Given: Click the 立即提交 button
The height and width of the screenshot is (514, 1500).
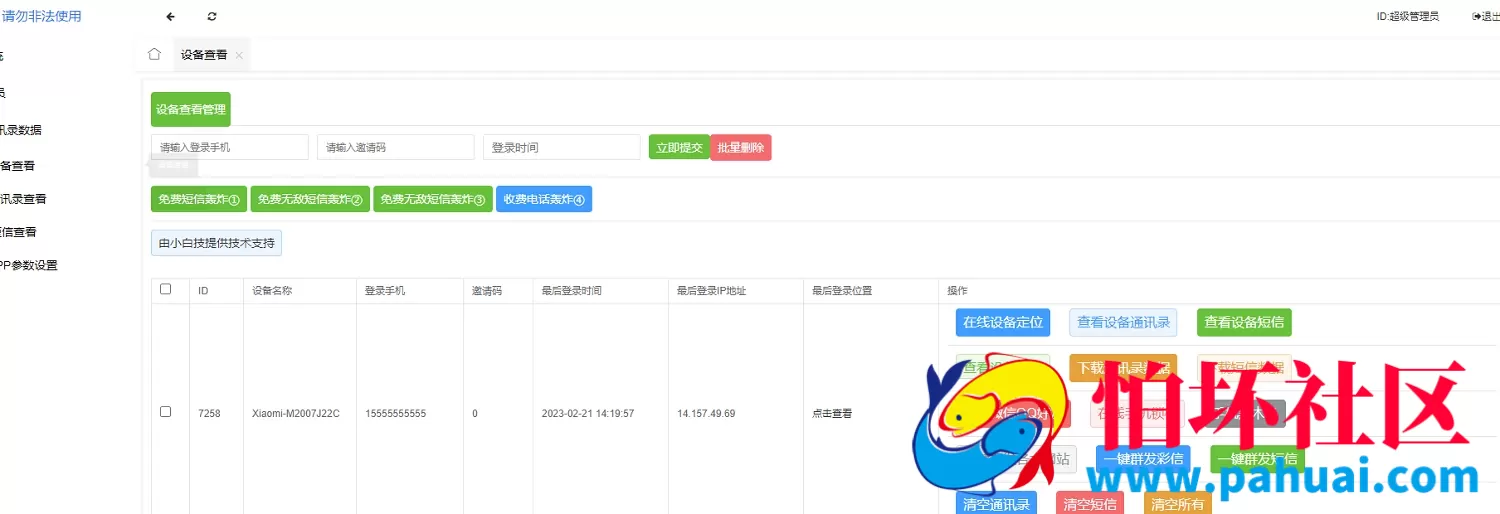Looking at the screenshot, I should 679,147.
